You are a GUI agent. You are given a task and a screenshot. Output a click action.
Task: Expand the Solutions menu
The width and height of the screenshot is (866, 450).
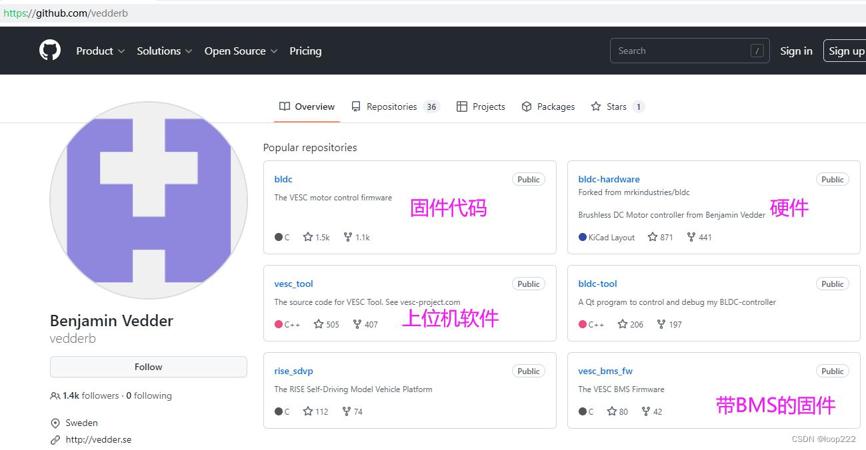(x=164, y=51)
